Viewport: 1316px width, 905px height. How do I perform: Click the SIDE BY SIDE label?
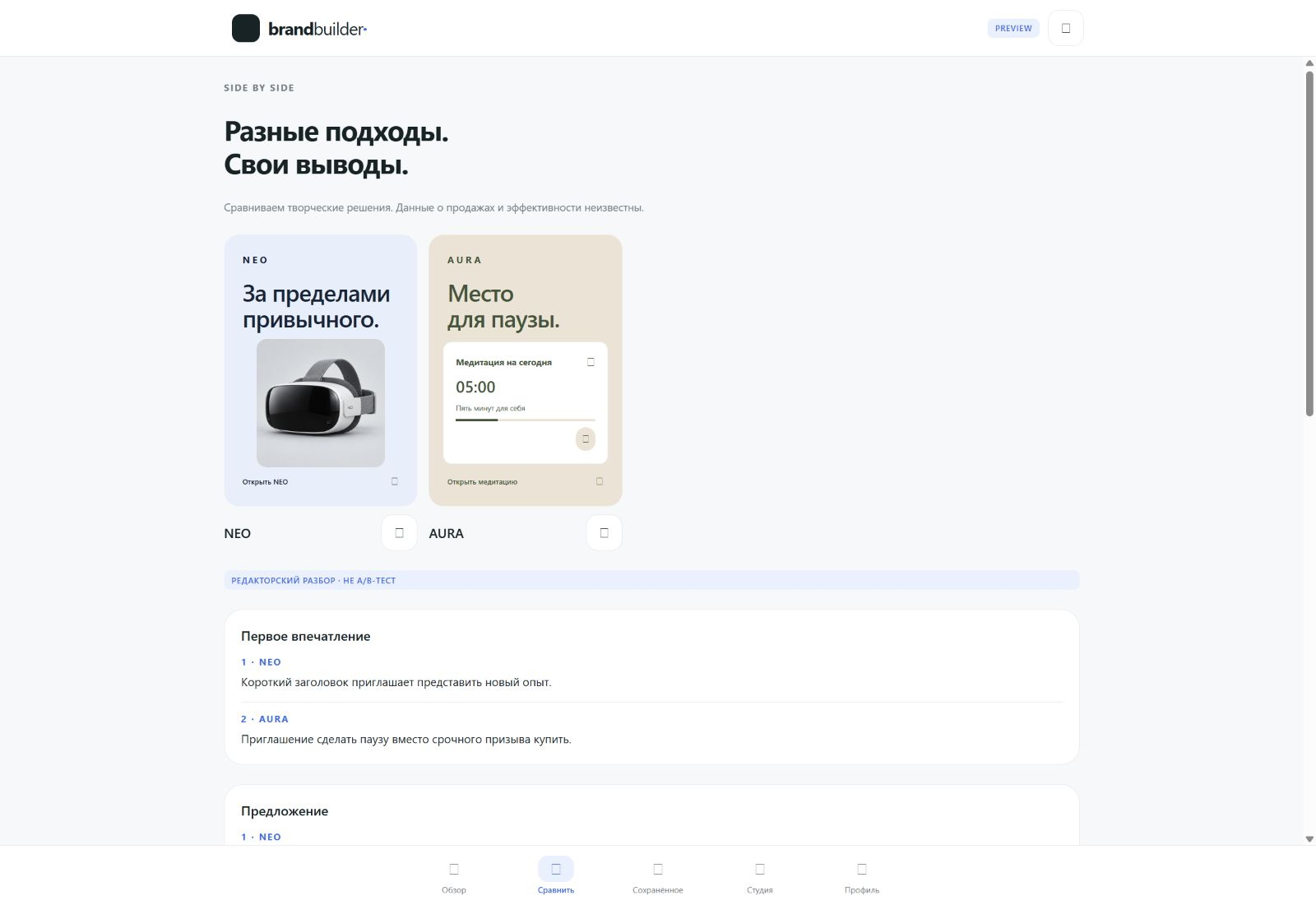[x=259, y=88]
